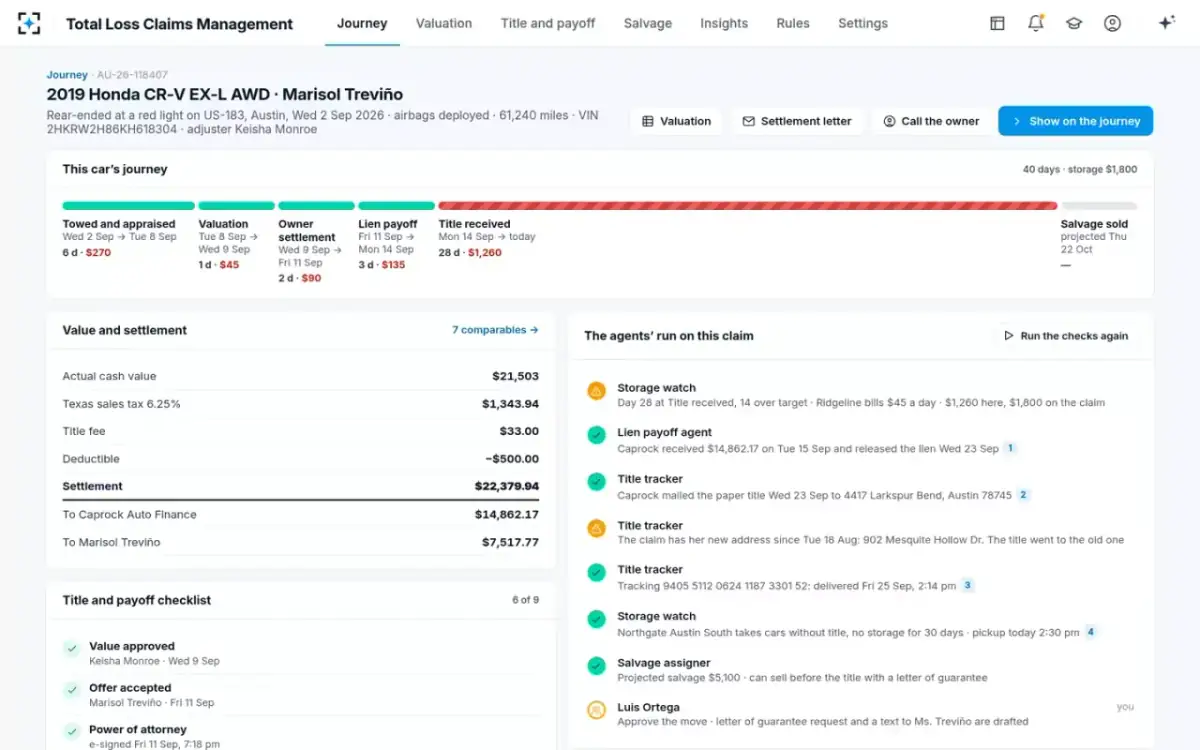Click Call the owner button

point(931,121)
